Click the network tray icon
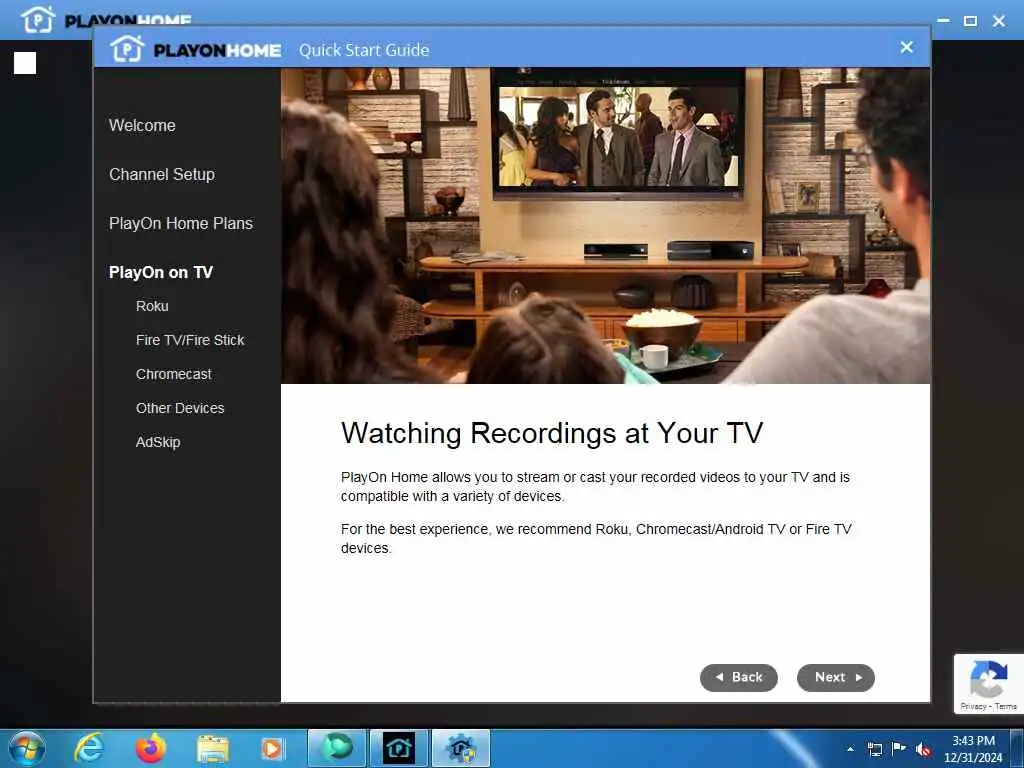1024x768 pixels. click(874, 749)
